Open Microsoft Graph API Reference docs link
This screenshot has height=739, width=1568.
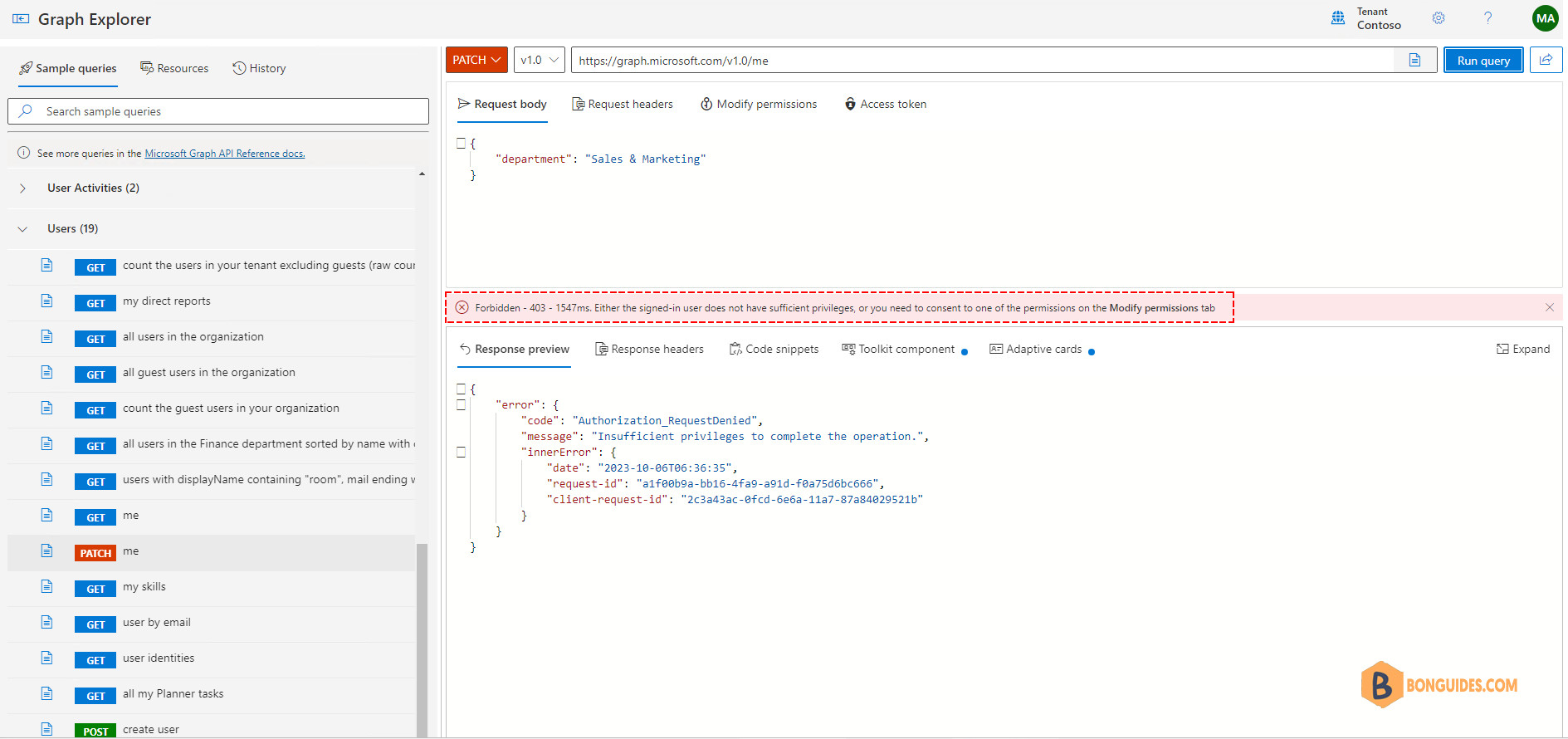[224, 154]
